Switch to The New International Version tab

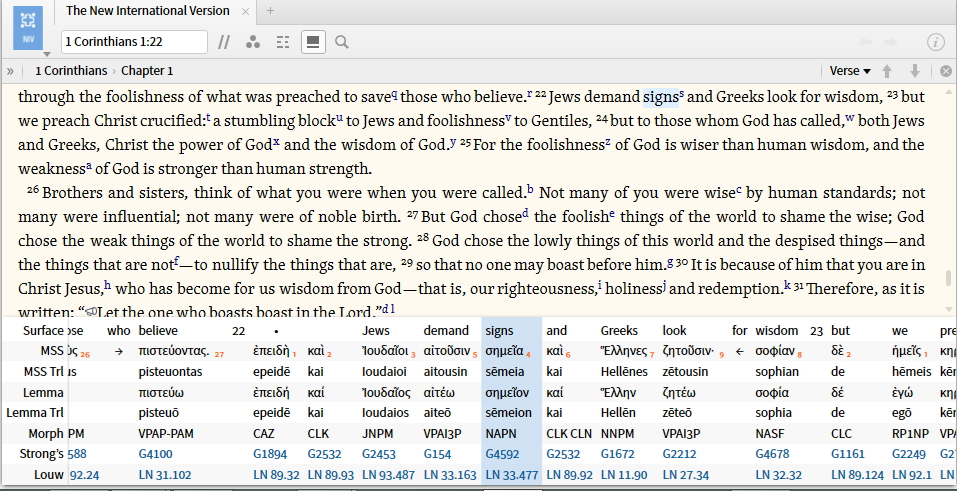click(148, 11)
